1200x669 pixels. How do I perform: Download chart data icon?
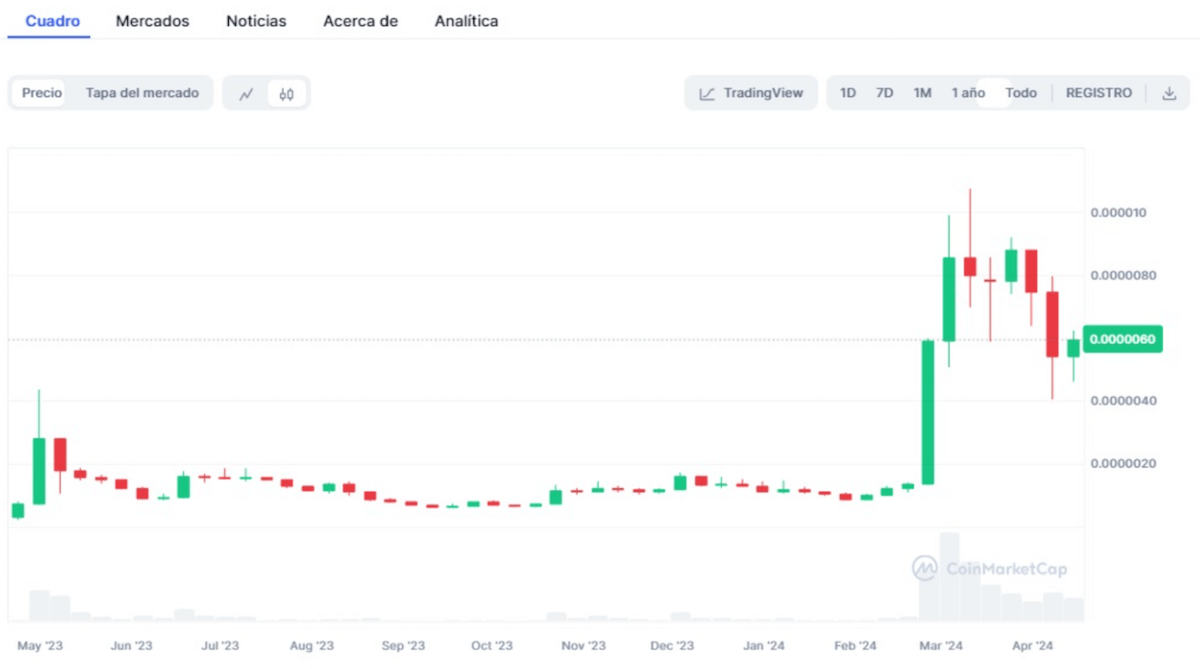pyautogui.click(x=1169, y=93)
